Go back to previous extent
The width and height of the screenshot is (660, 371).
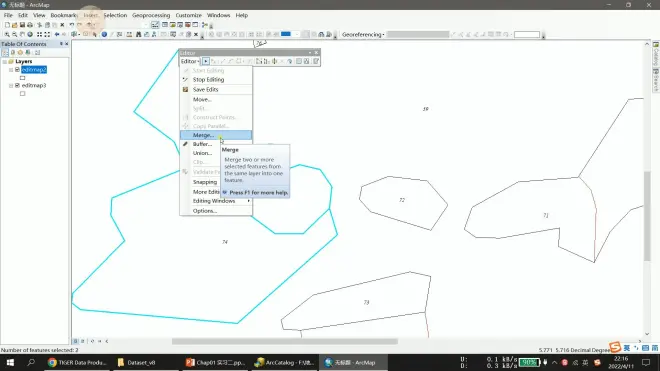(x=57, y=35)
